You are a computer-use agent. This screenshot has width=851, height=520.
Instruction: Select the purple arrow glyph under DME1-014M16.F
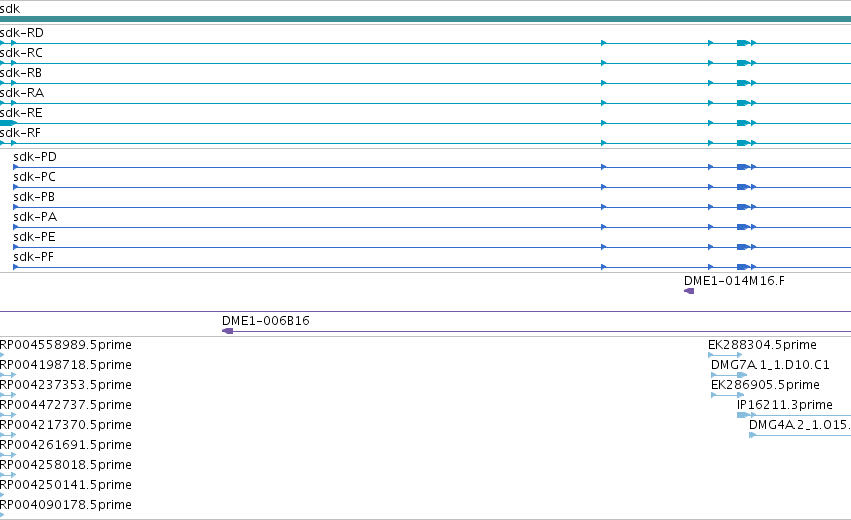689,291
